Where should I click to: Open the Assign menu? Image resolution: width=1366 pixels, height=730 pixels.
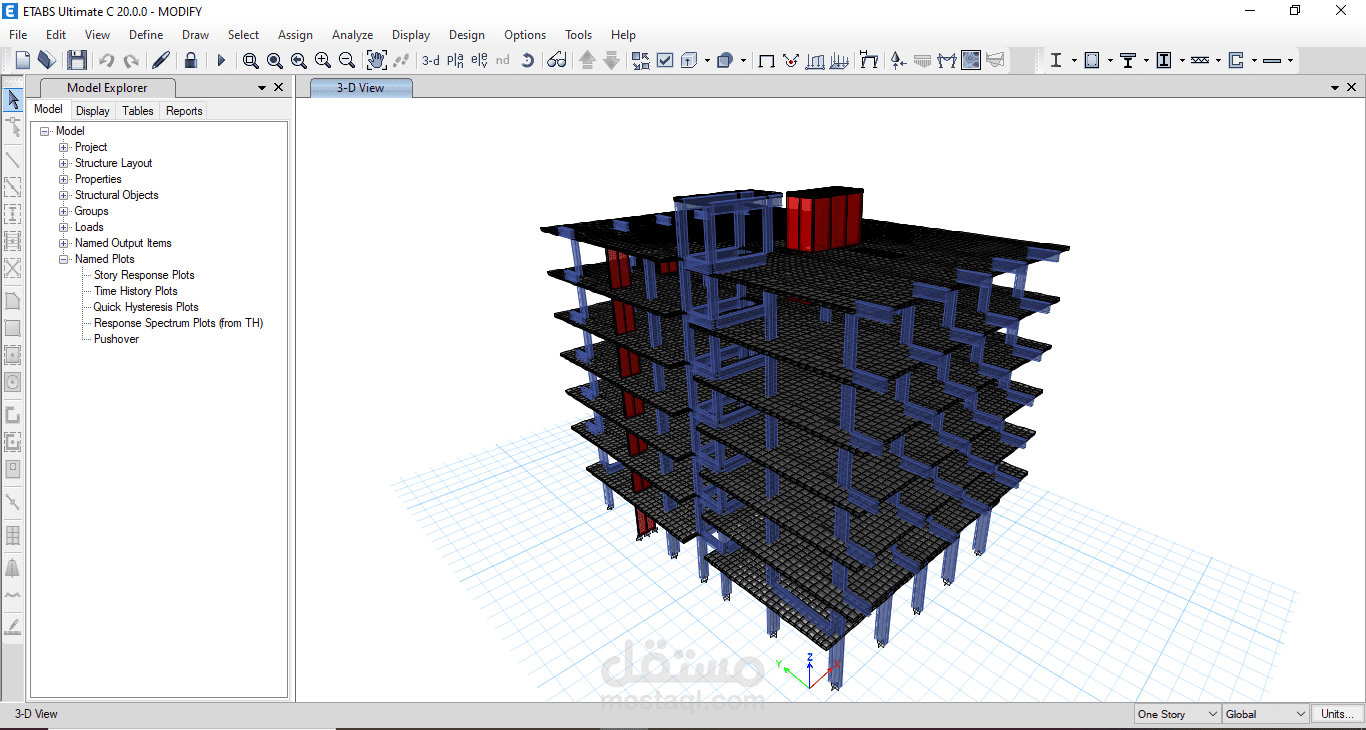(x=295, y=34)
